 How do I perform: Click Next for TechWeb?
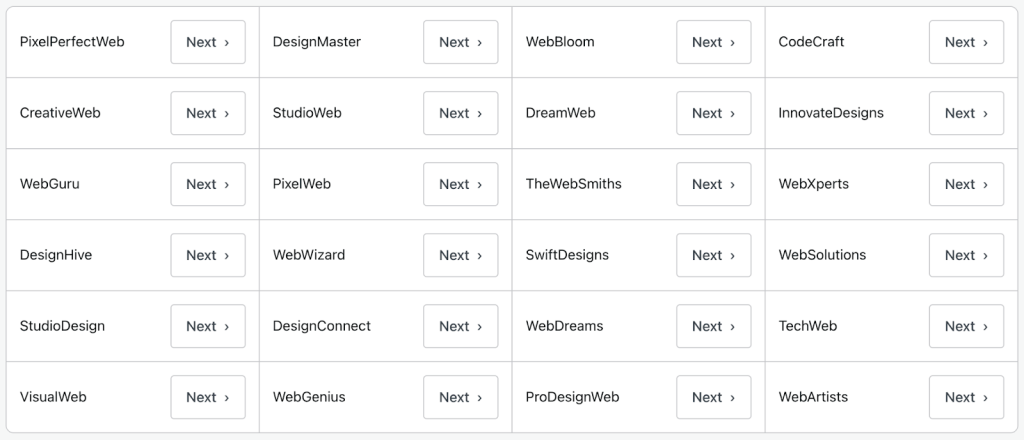pos(966,326)
